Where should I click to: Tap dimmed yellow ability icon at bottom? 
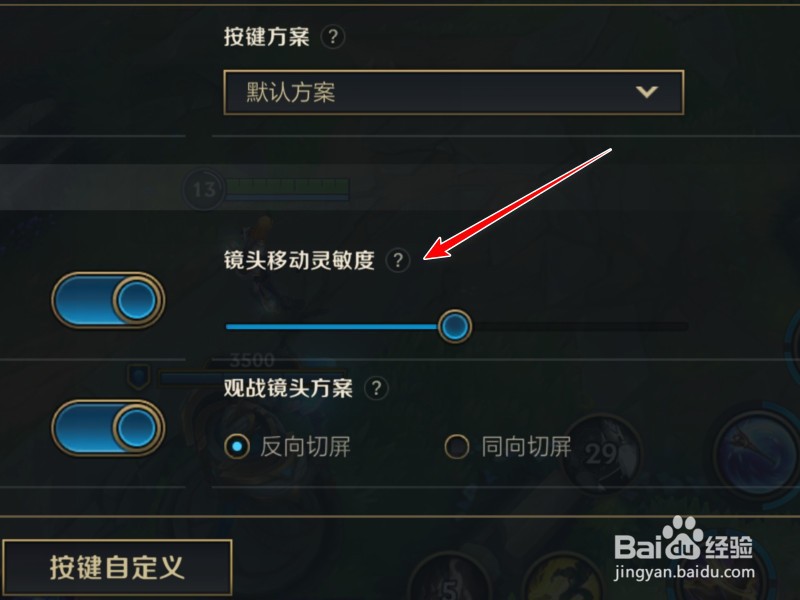[x=563, y=577]
